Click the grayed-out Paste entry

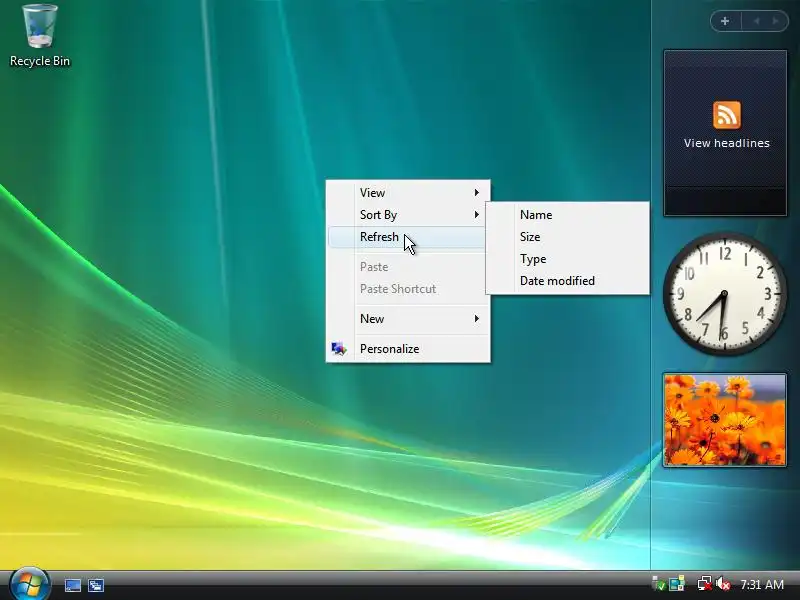point(407,267)
